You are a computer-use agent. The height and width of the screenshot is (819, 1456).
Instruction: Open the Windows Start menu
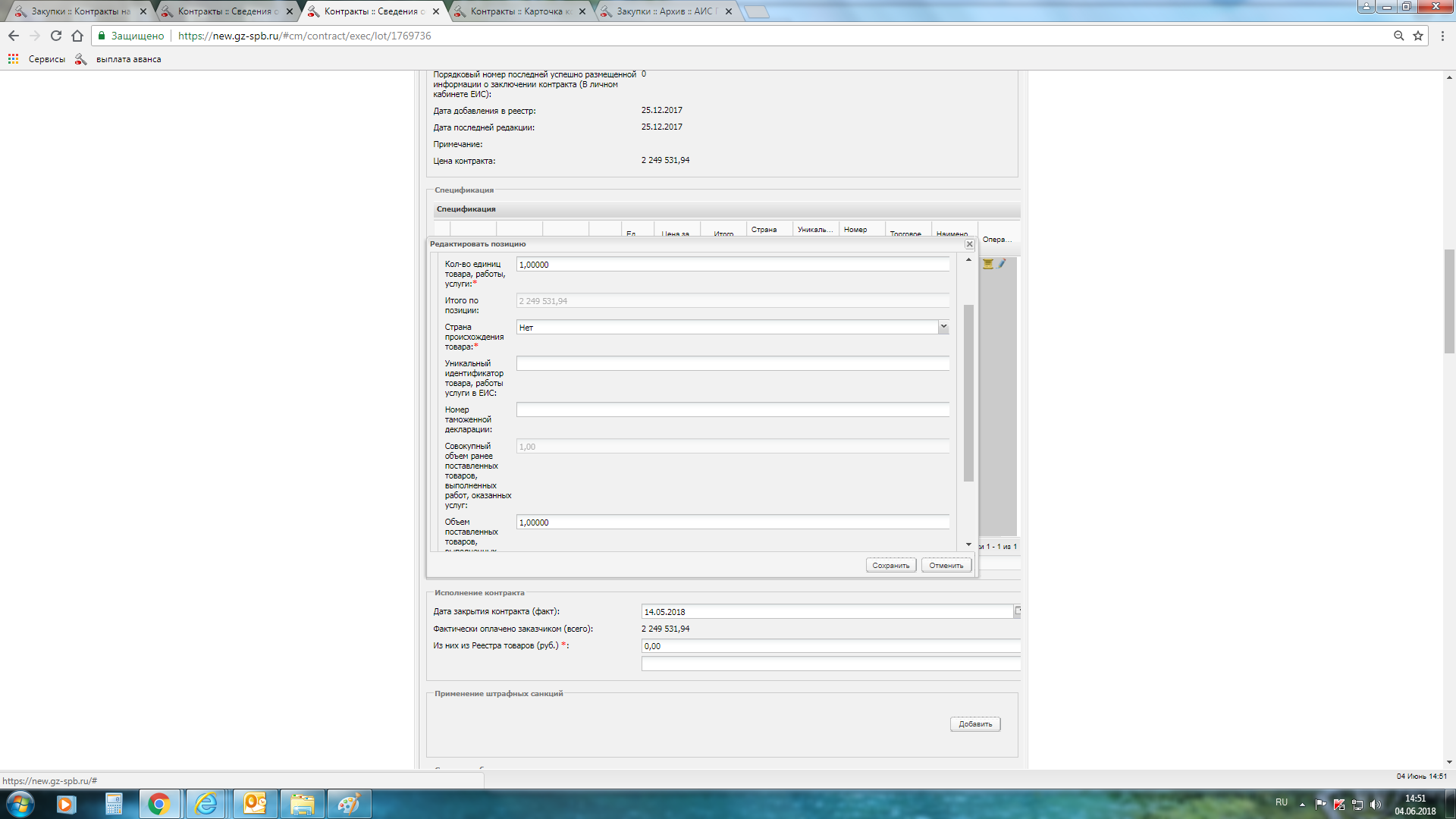coord(20,804)
